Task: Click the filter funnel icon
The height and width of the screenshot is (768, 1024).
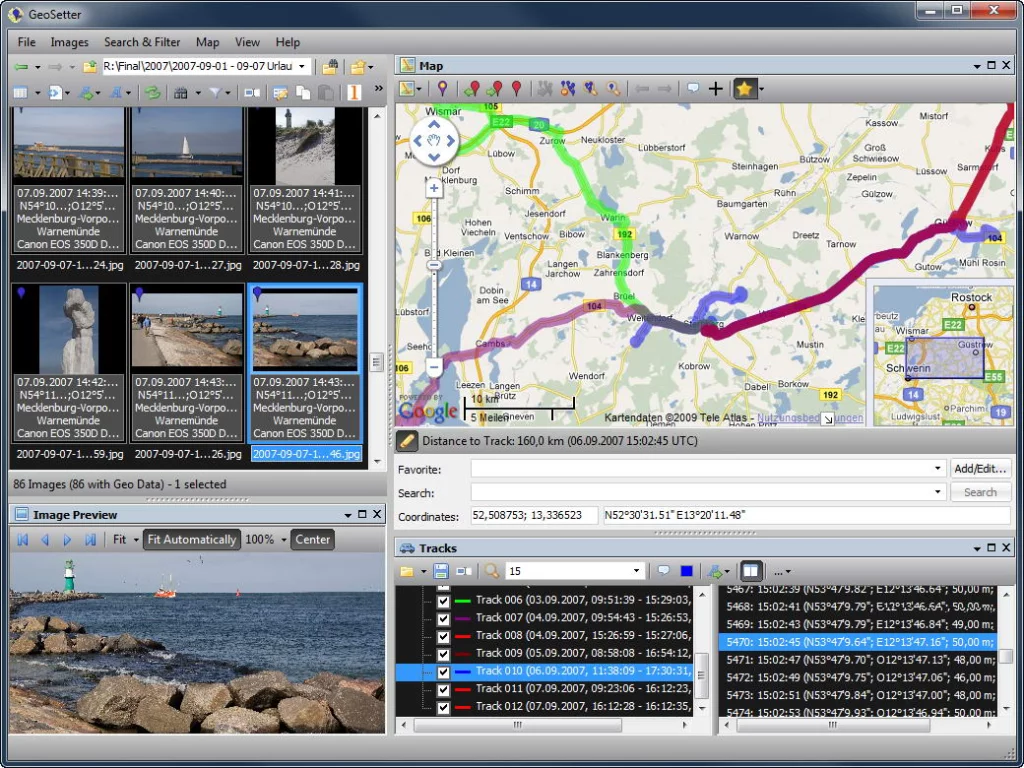Action: coord(217,93)
